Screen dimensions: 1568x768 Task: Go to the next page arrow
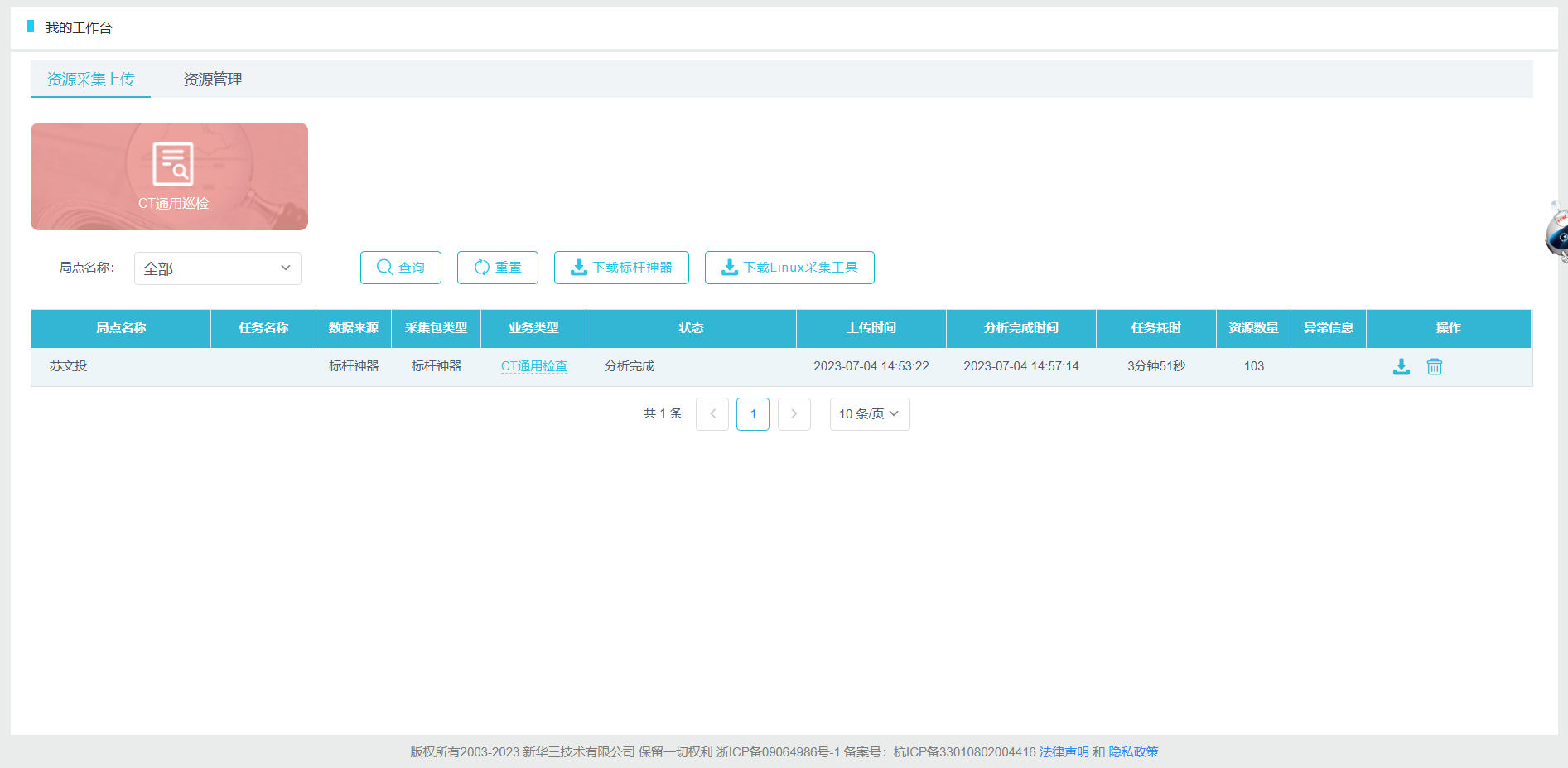[x=794, y=414]
